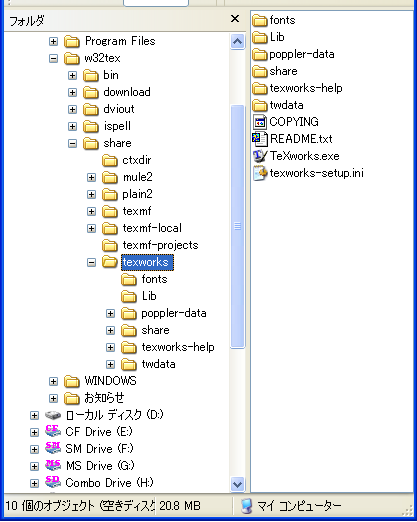Click the folder tree scroll down arrow

click(x=237, y=484)
